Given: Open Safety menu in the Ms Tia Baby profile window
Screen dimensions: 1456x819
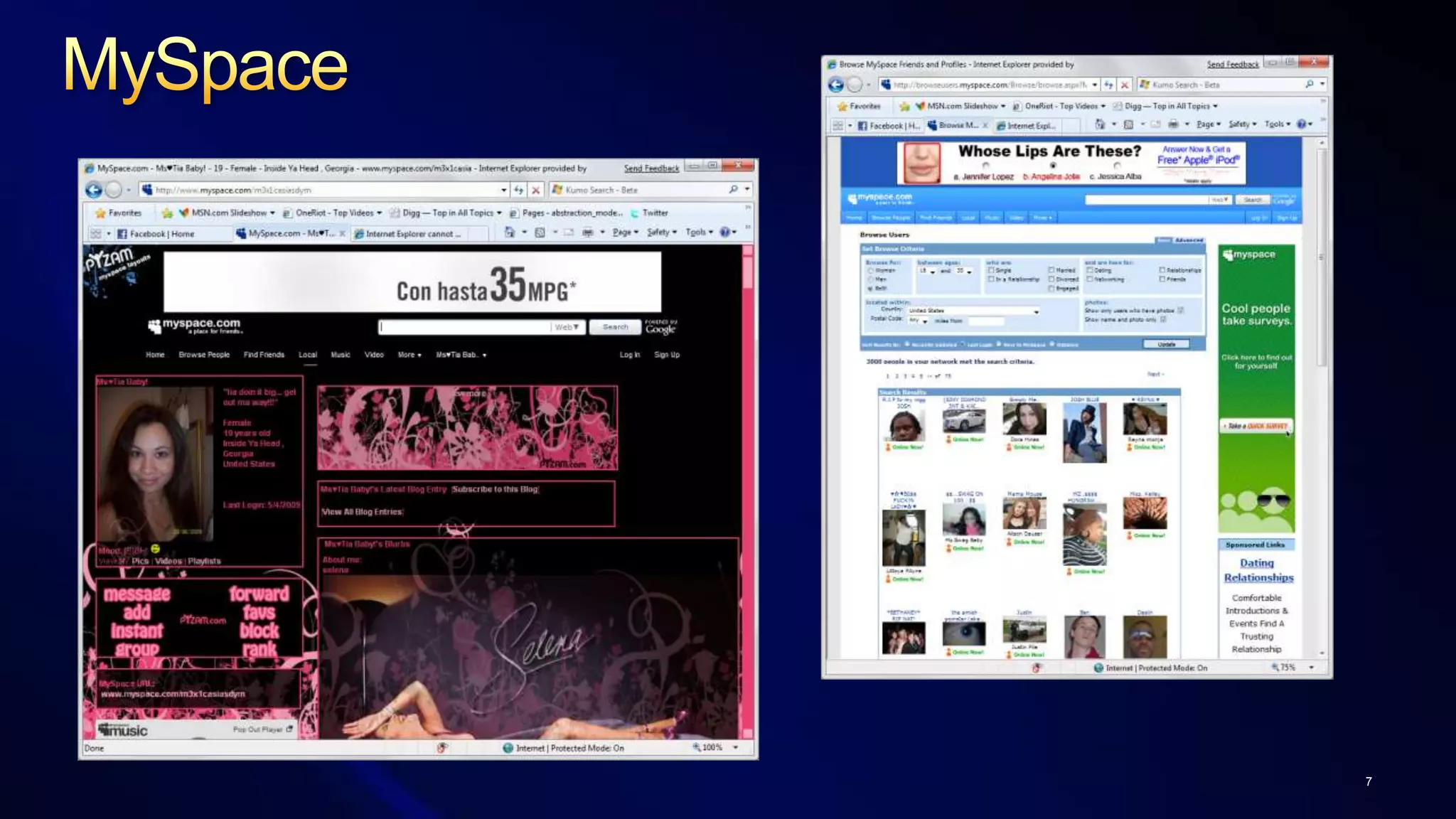Looking at the screenshot, I should (661, 232).
